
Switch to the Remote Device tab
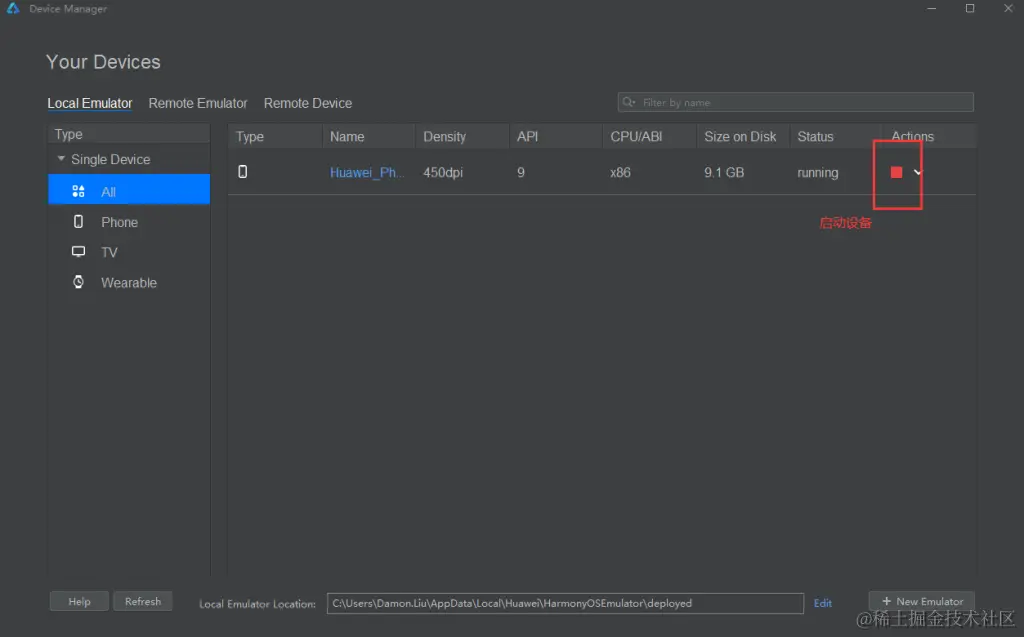(x=308, y=103)
